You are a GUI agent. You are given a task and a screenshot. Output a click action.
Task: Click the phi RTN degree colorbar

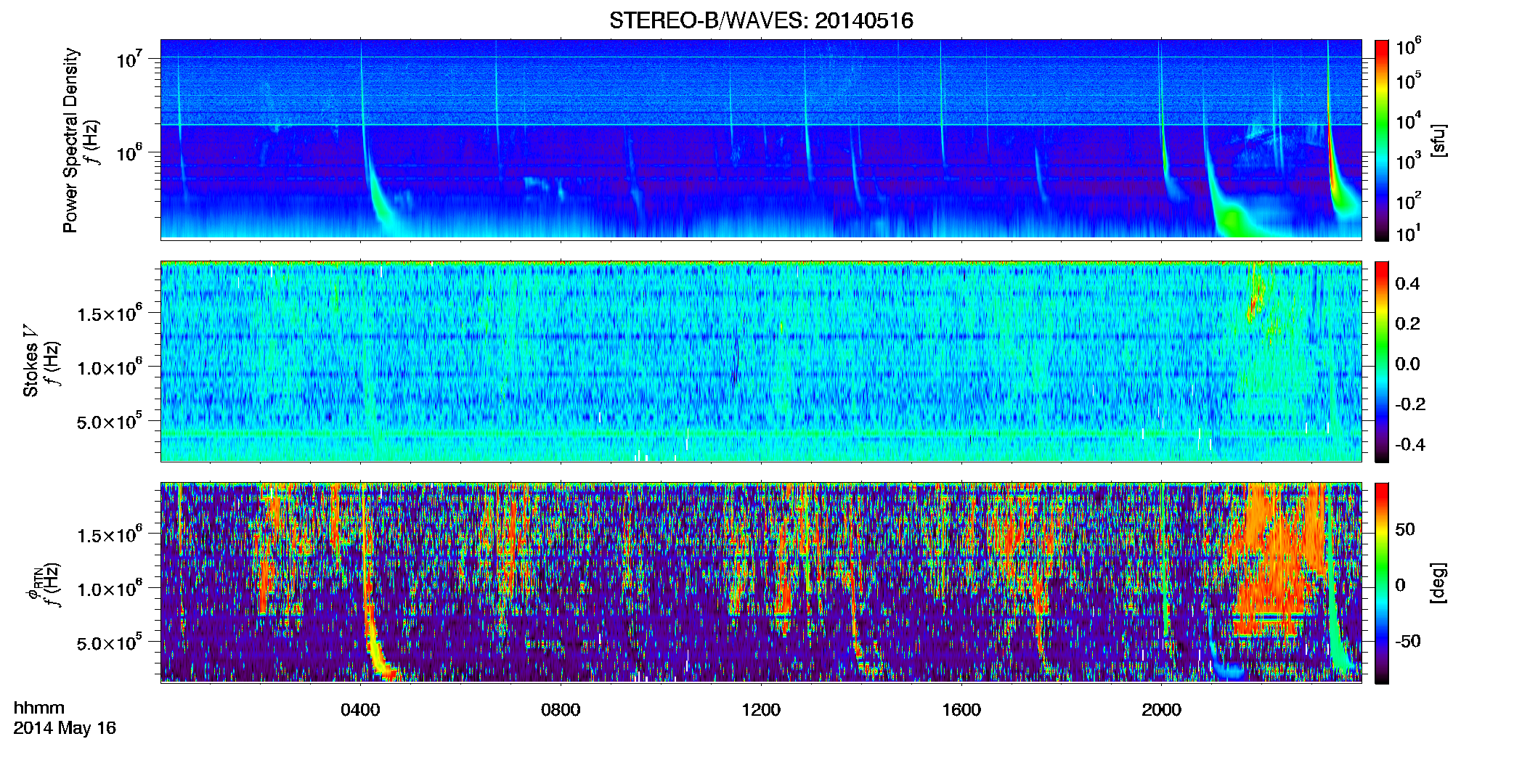pyautogui.click(x=1382, y=583)
